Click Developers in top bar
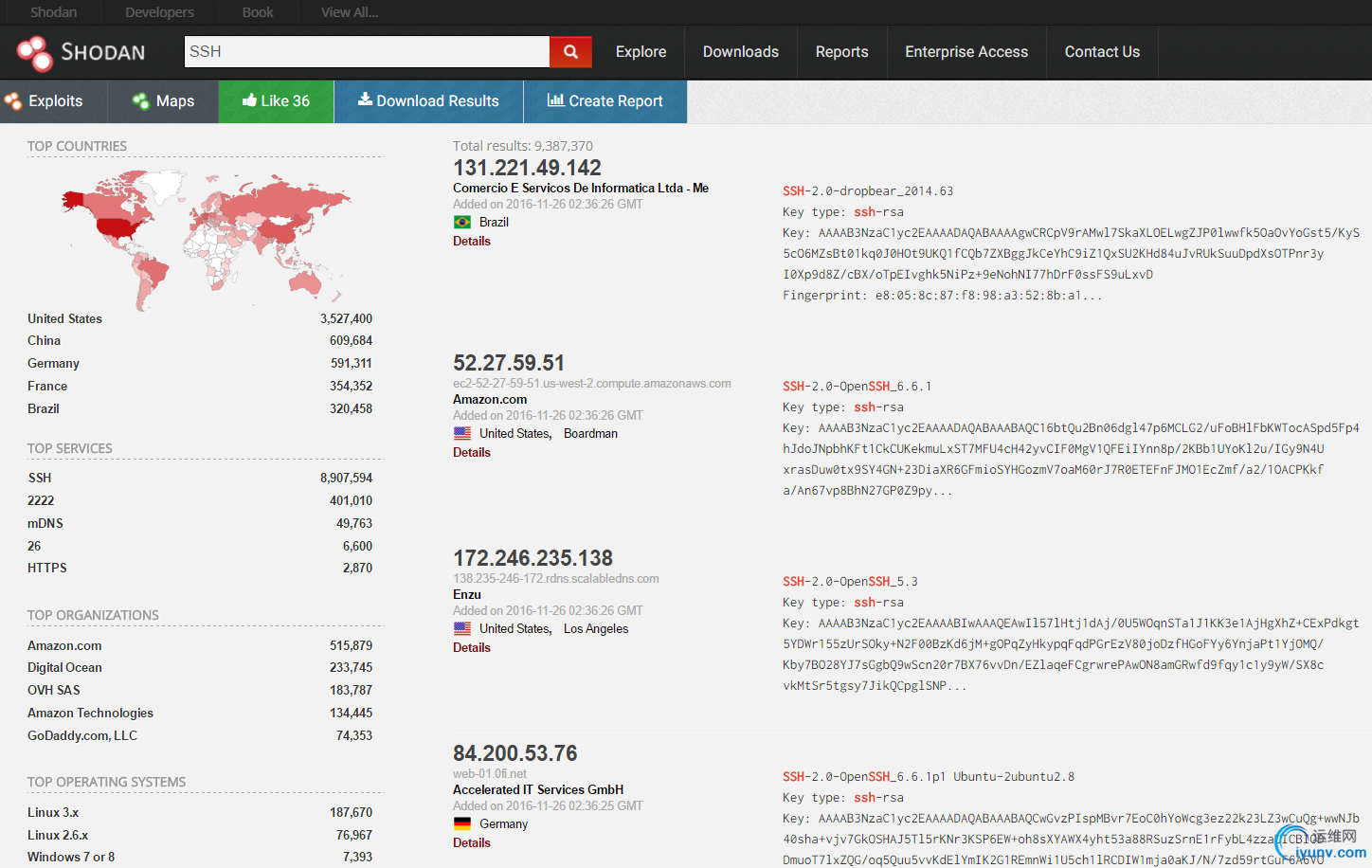The width and height of the screenshot is (1372, 868). pyautogui.click(x=159, y=12)
